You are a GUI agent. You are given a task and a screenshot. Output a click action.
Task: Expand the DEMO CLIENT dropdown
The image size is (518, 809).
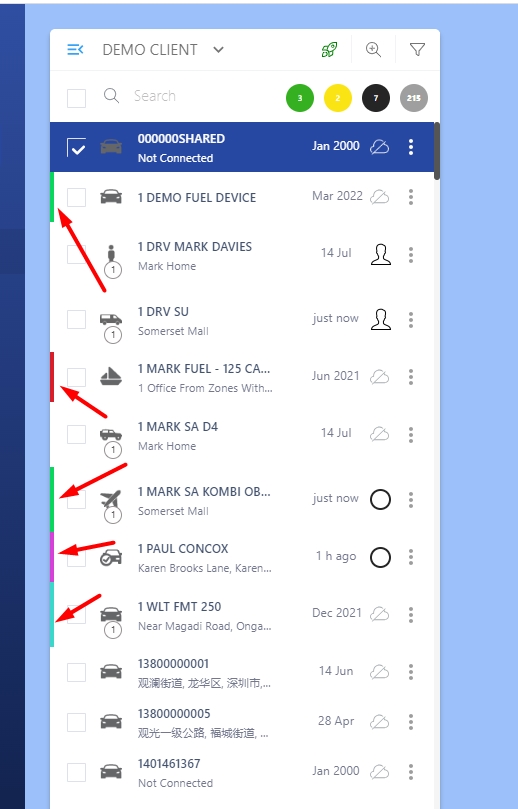219,50
